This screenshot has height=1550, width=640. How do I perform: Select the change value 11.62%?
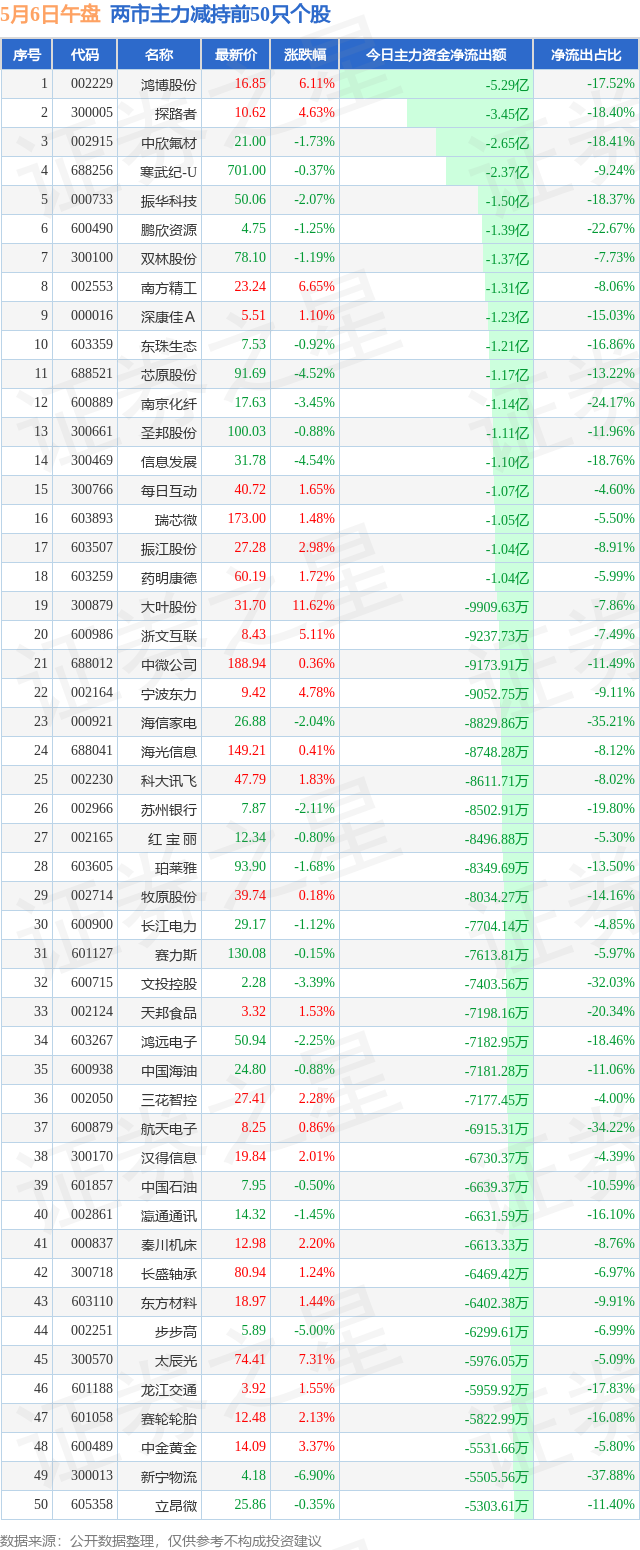tap(315, 606)
